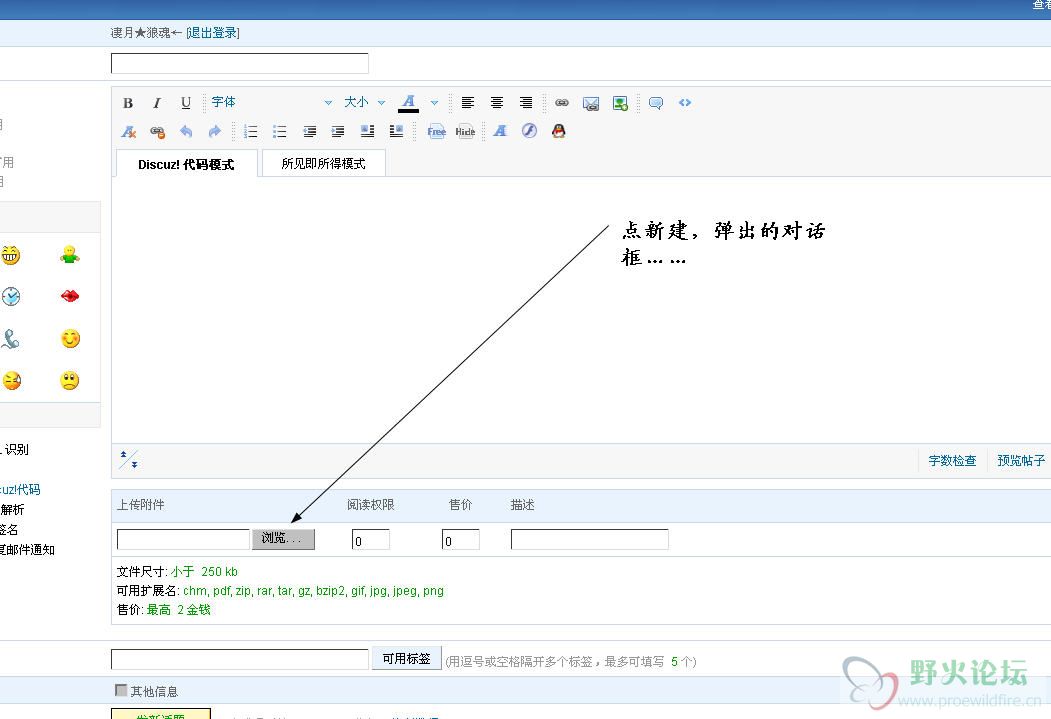Insert an email link
Screen dimensions: 1051x719
[x=591, y=103]
